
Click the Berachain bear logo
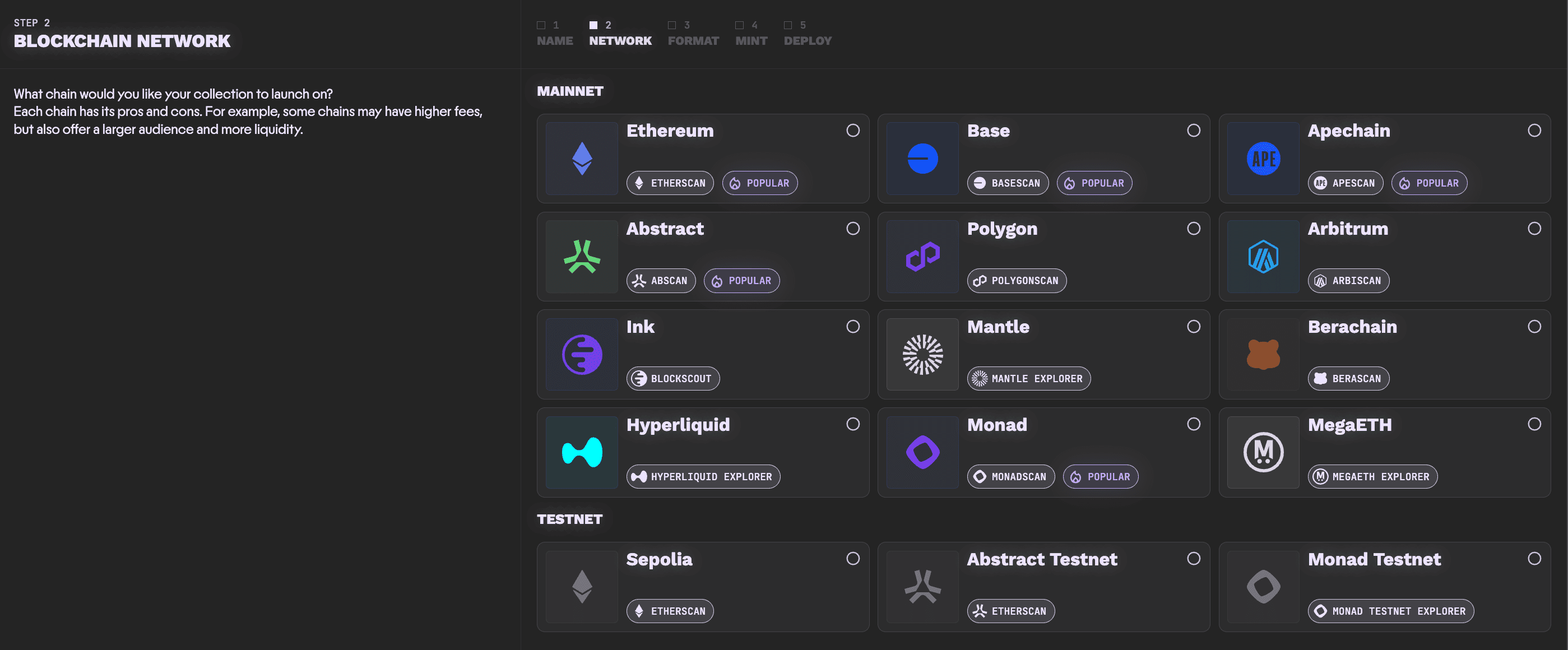pyautogui.click(x=1263, y=355)
